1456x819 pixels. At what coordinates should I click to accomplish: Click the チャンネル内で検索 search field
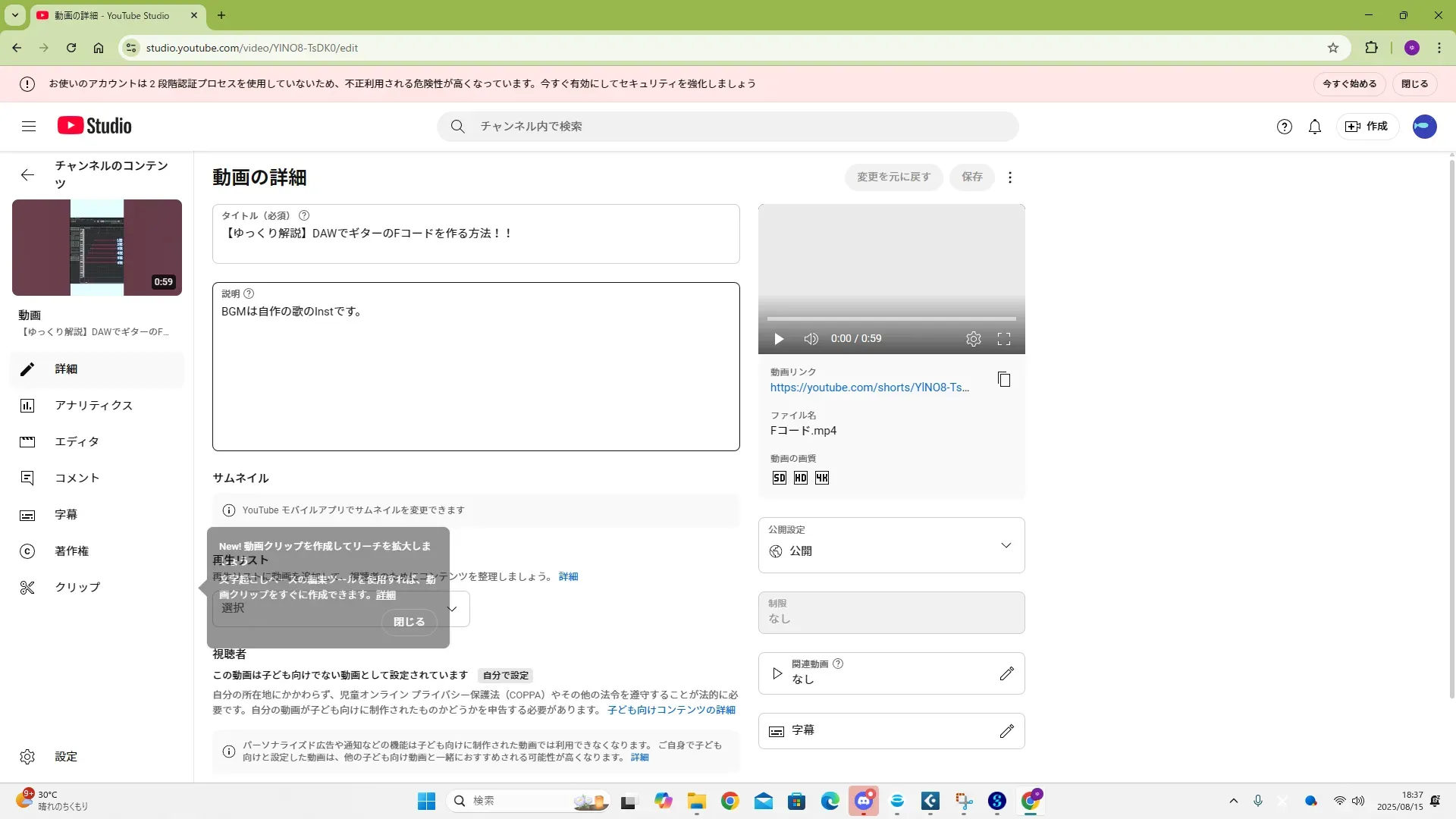728,127
